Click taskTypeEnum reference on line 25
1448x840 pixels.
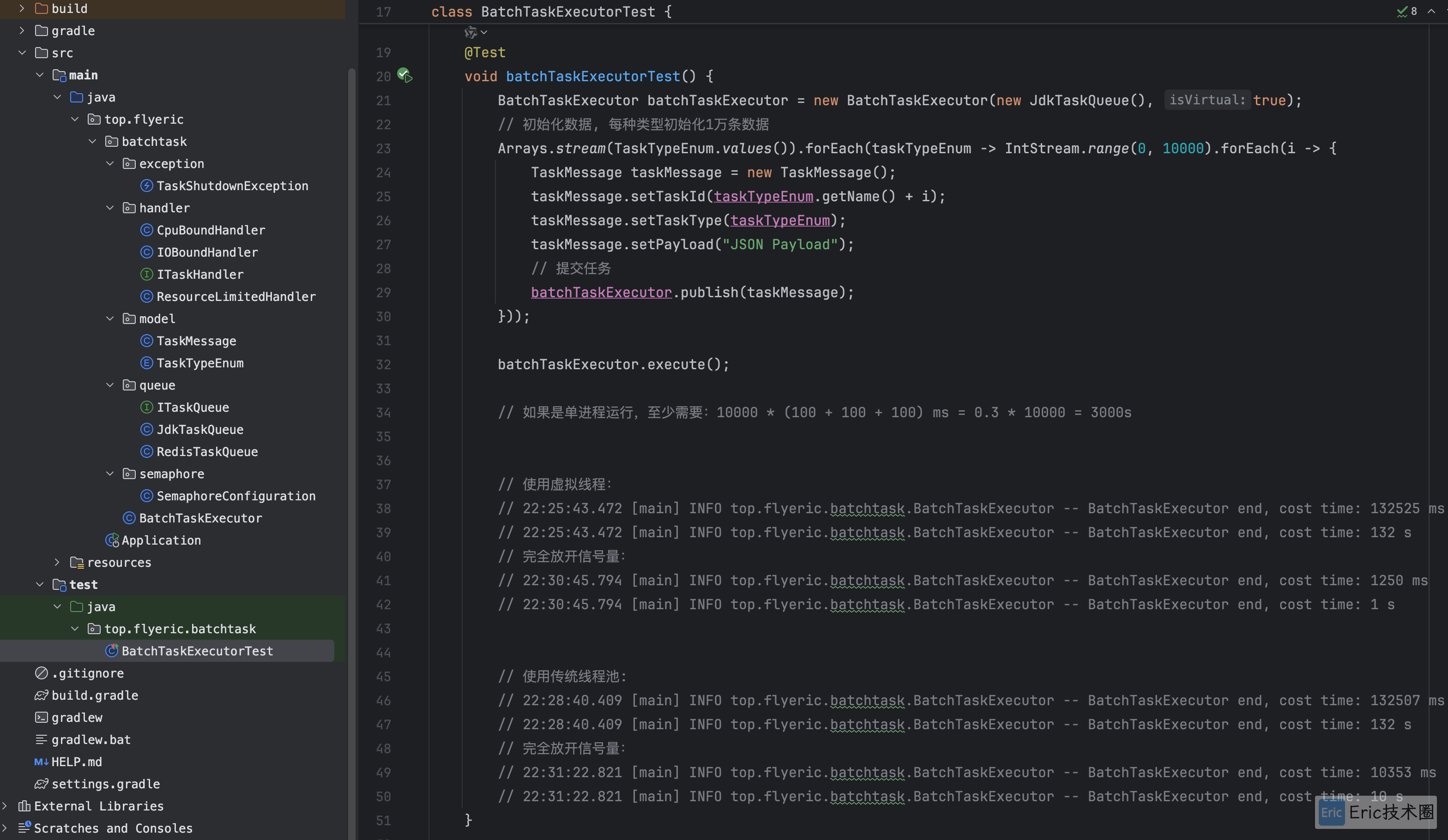(x=763, y=197)
